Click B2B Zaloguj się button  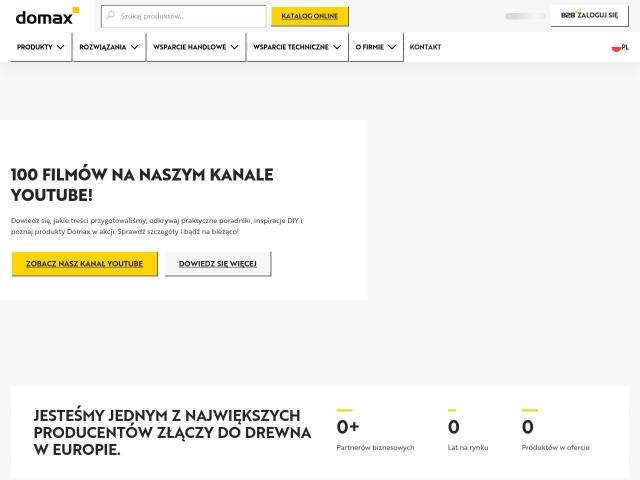click(x=589, y=16)
